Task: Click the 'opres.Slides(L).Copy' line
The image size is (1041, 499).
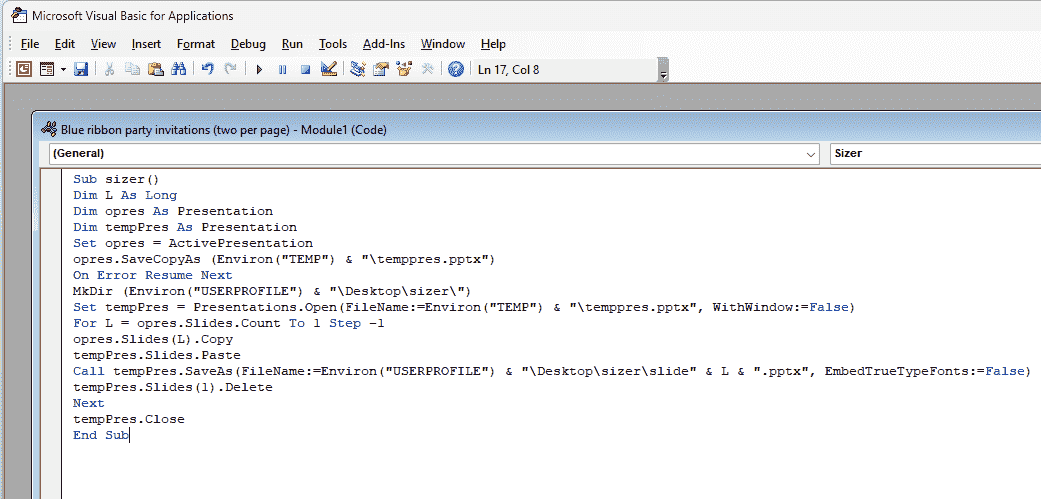Action: tap(153, 339)
